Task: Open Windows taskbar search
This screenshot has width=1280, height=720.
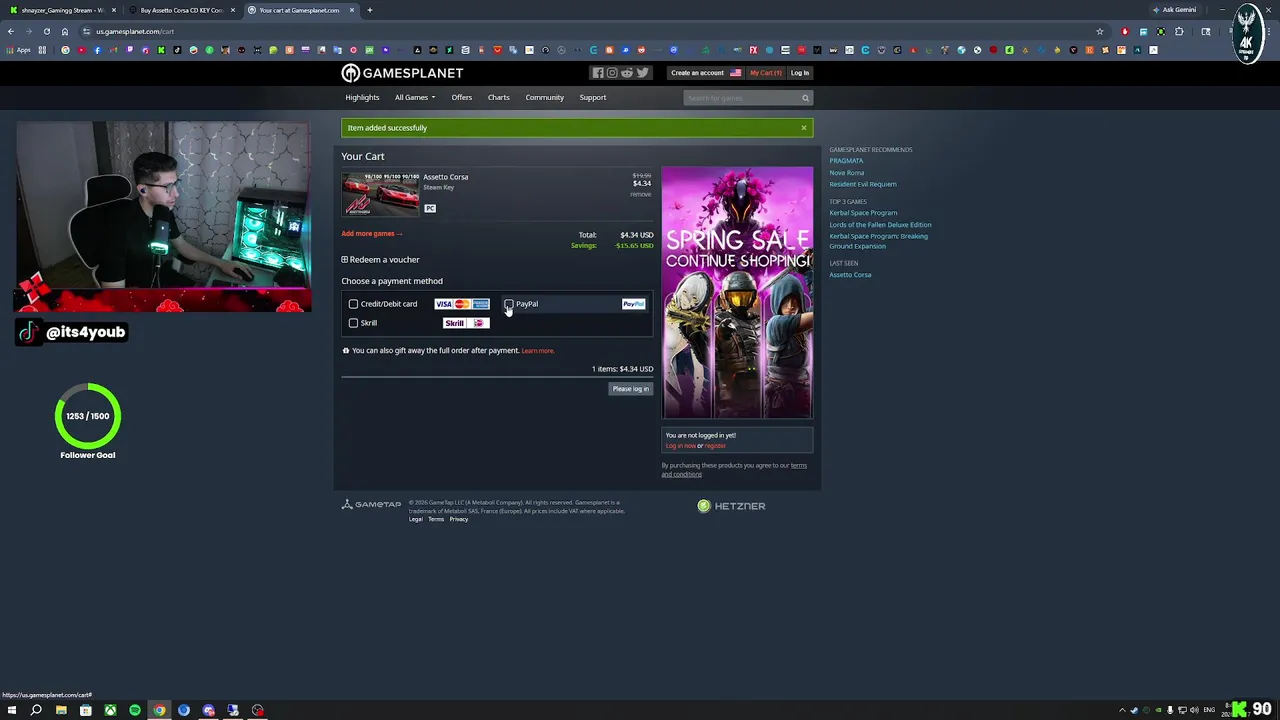Action: pos(36,710)
